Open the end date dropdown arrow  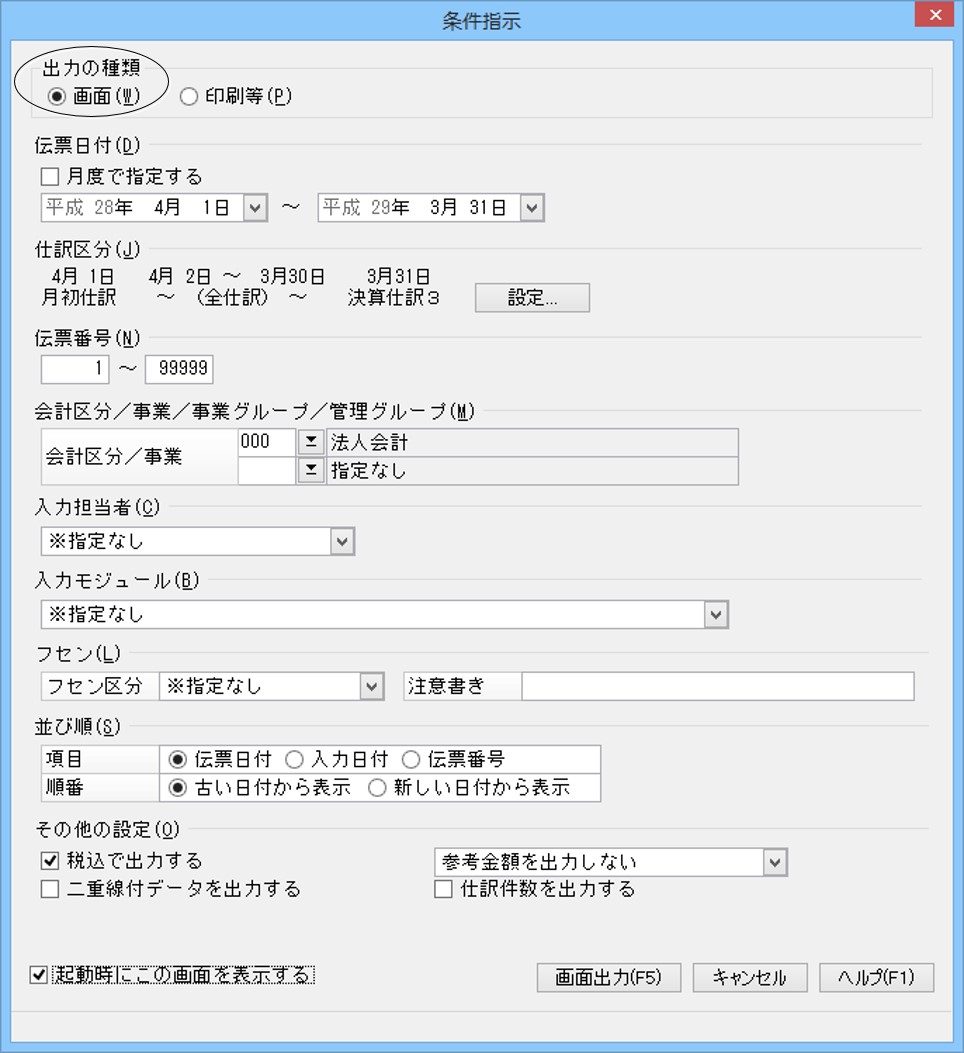coord(531,208)
